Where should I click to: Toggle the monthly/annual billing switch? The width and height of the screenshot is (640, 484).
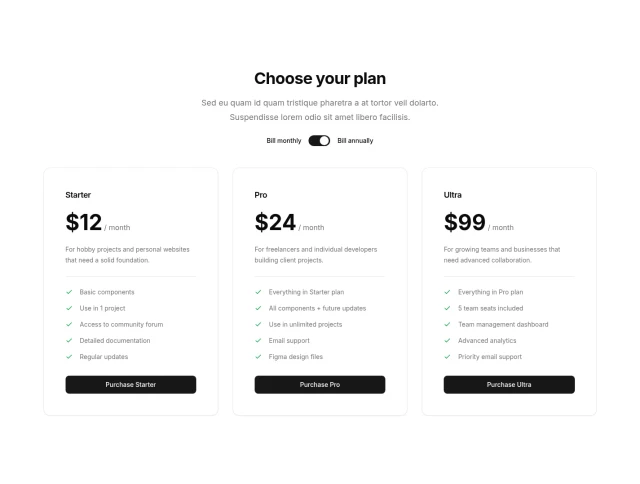(319, 141)
